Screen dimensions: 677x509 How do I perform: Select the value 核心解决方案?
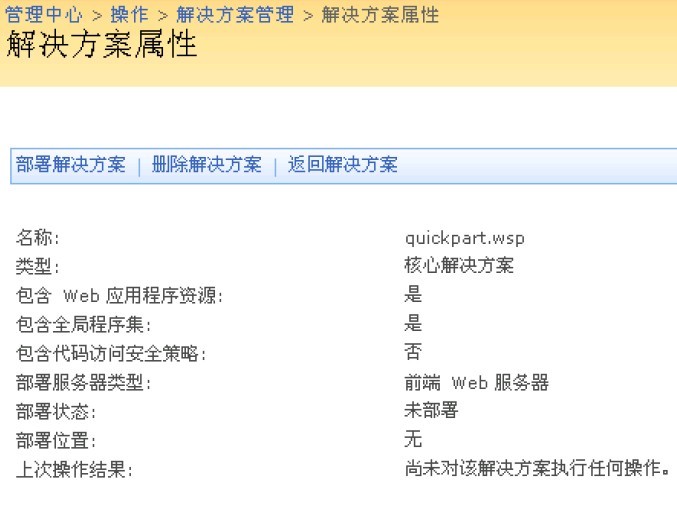(459, 265)
